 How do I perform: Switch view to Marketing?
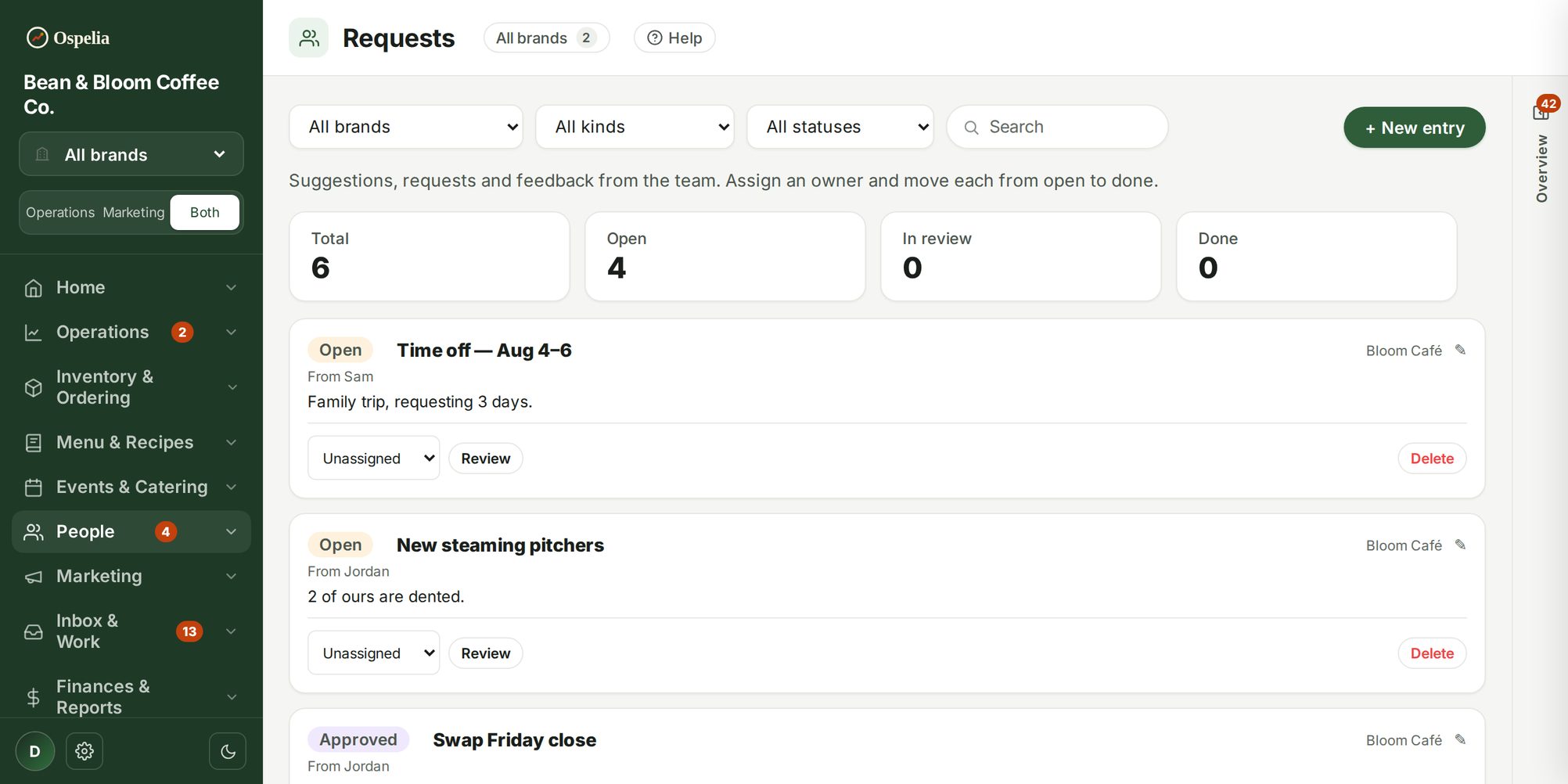click(x=134, y=212)
